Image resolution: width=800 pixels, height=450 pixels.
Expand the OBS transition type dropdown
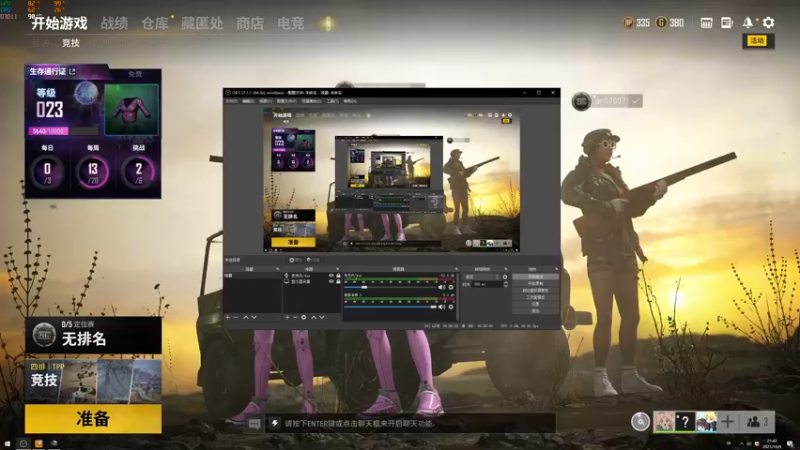tap(482, 277)
